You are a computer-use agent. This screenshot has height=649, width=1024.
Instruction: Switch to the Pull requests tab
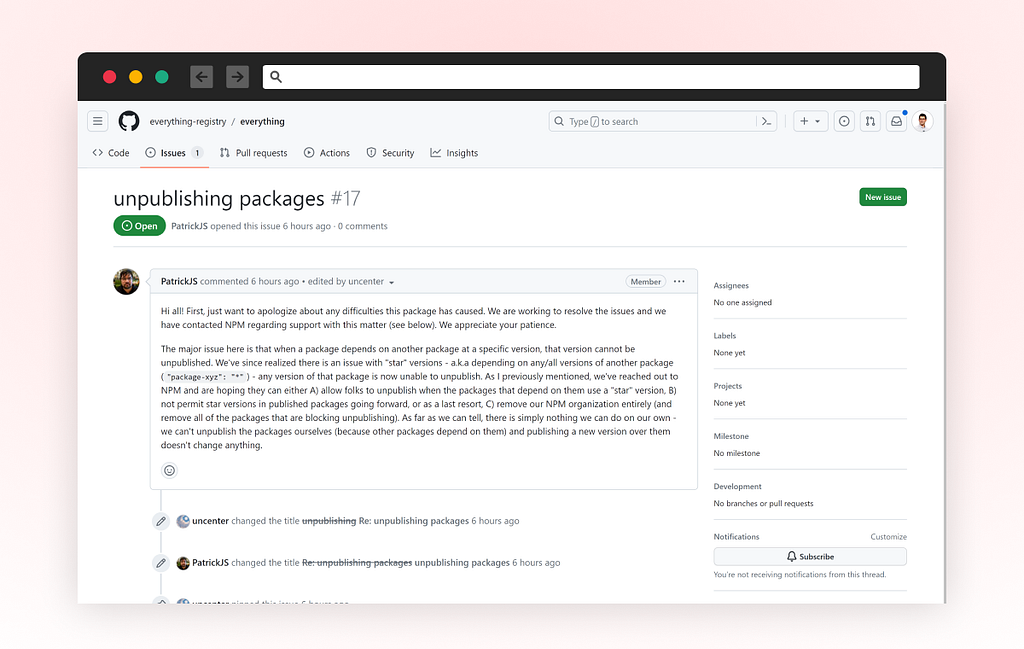click(x=253, y=153)
